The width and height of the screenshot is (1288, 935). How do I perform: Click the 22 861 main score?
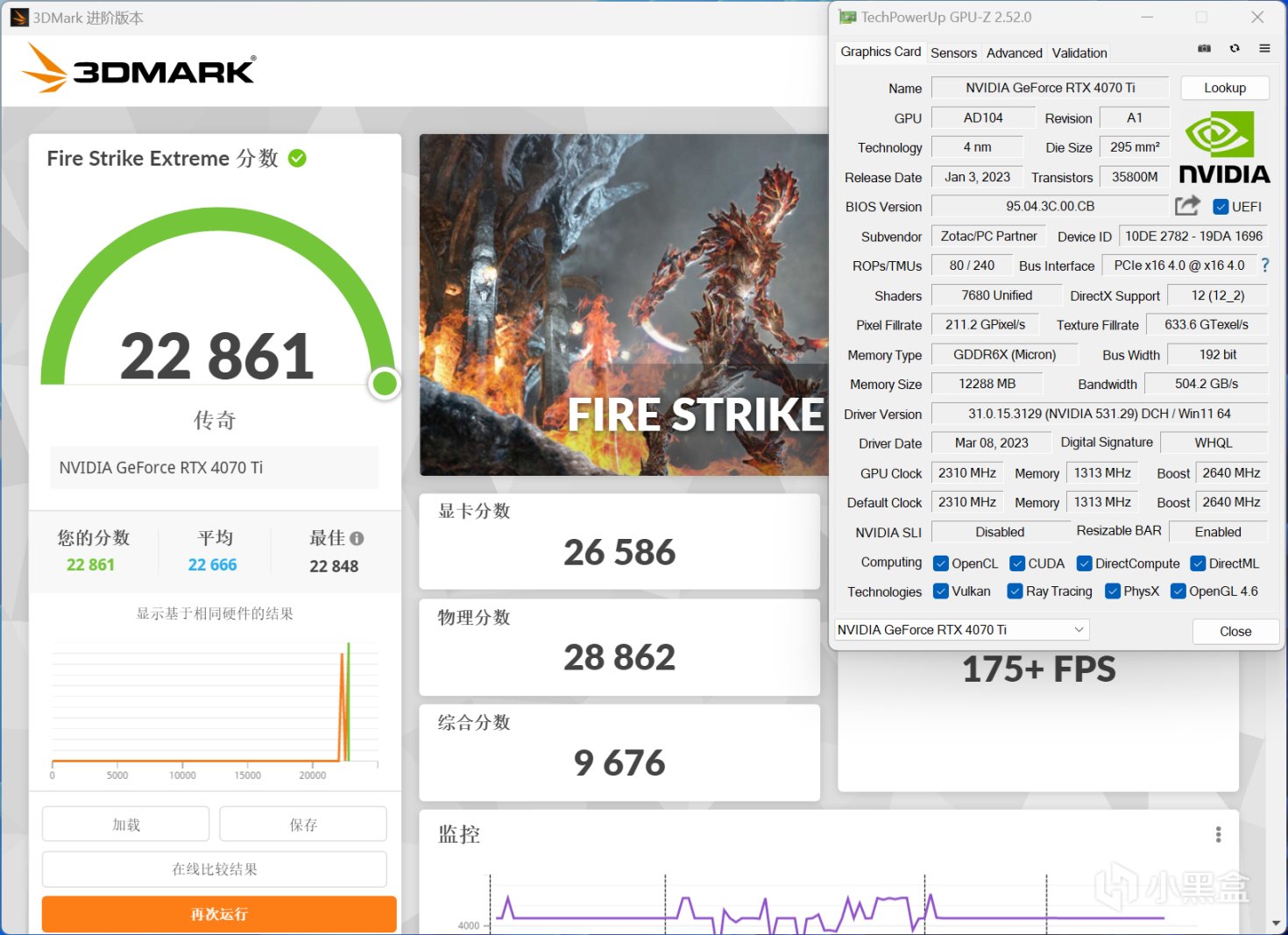217,357
